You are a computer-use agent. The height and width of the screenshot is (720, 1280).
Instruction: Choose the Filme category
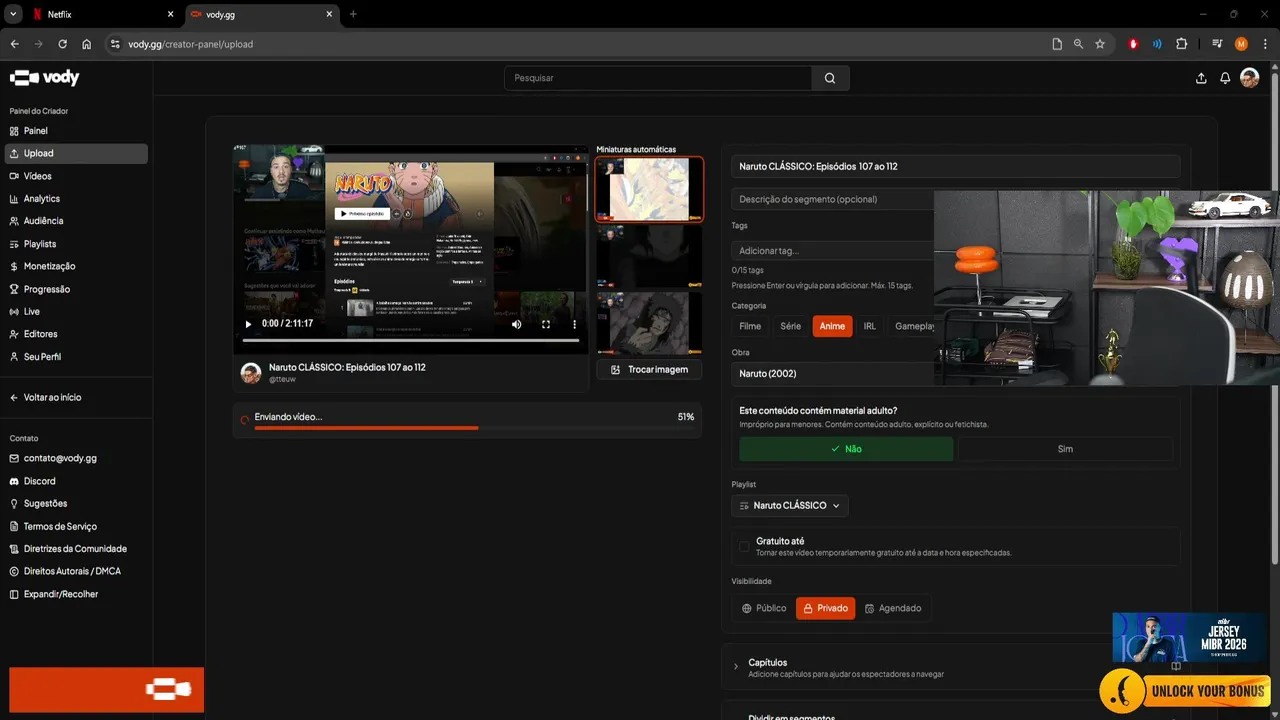tap(750, 326)
